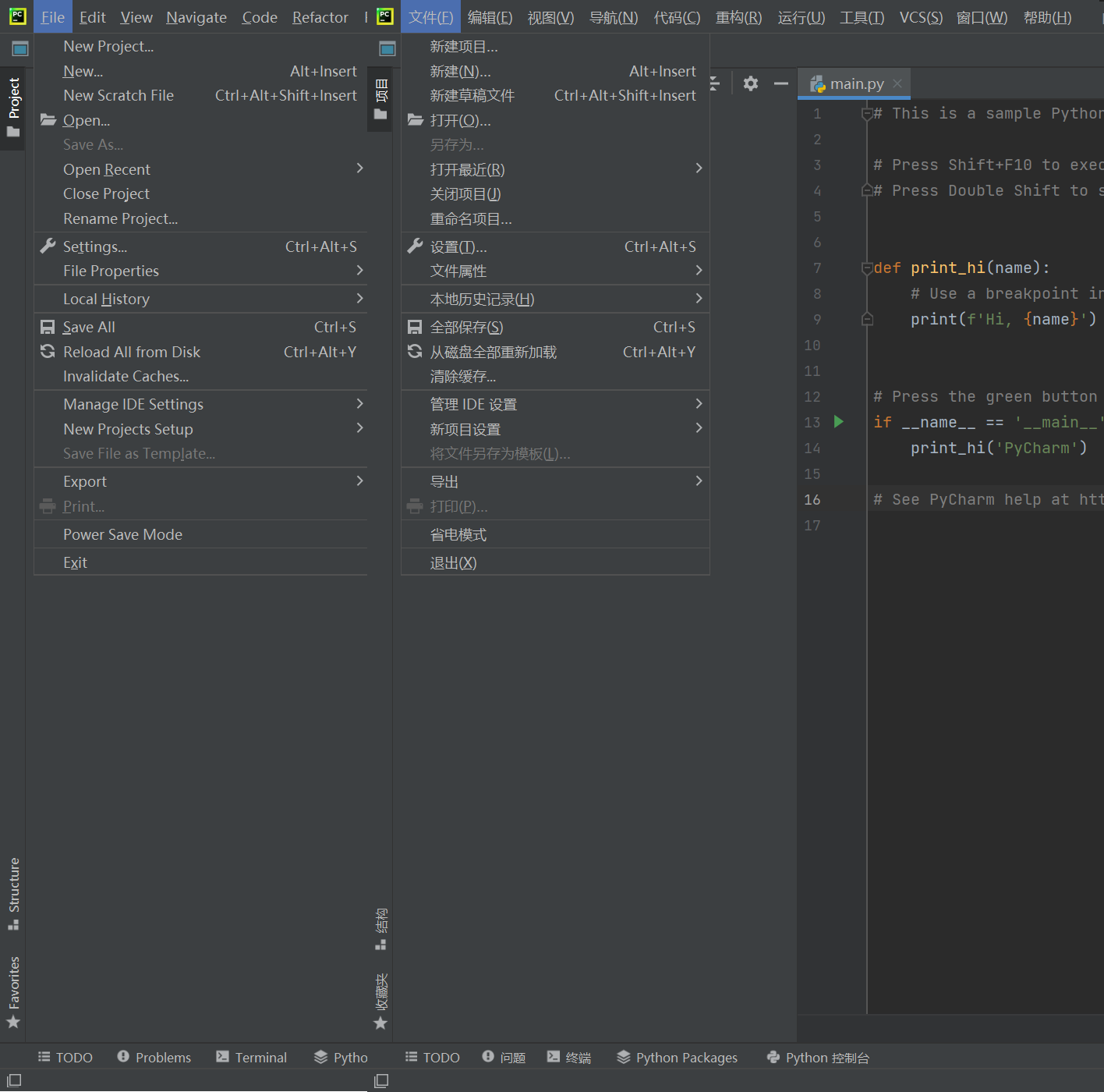
Task: Expand the Export submenu
Action: 200,481
